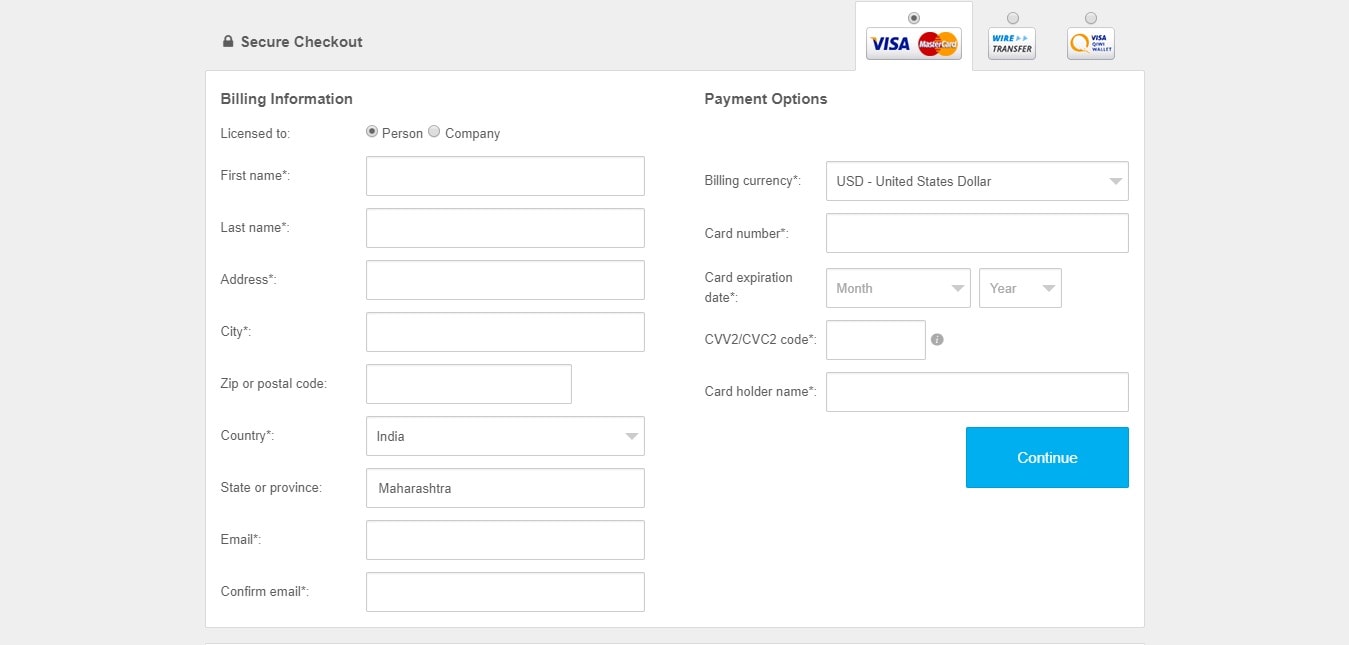Click the CVV2/CVC2 code input box
Viewport: 1349px width, 645px height.
pyautogui.click(x=876, y=340)
